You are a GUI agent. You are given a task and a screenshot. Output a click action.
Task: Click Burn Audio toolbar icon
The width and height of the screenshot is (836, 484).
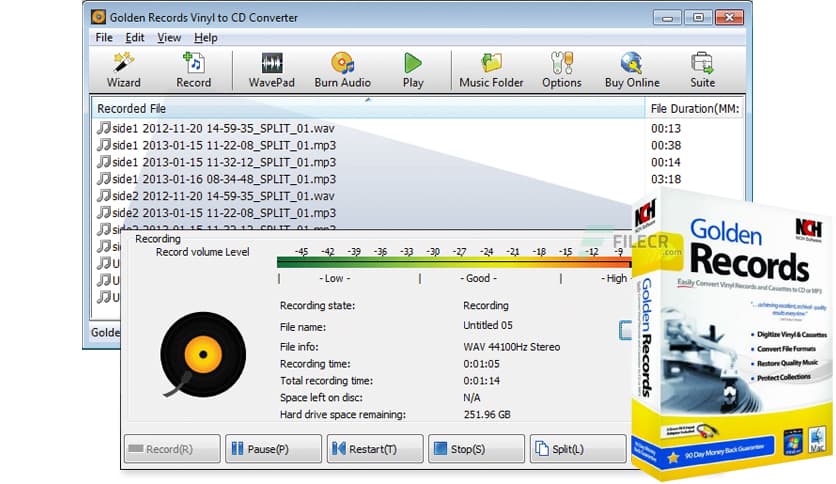pos(342,70)
